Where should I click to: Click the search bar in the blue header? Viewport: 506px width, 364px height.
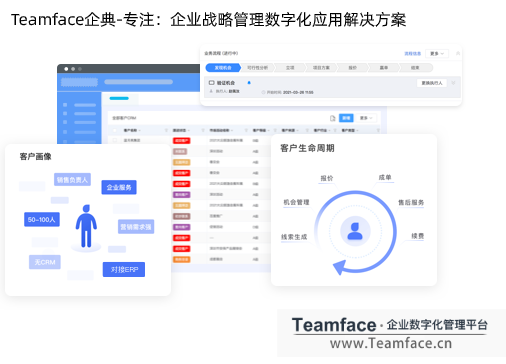138,82
